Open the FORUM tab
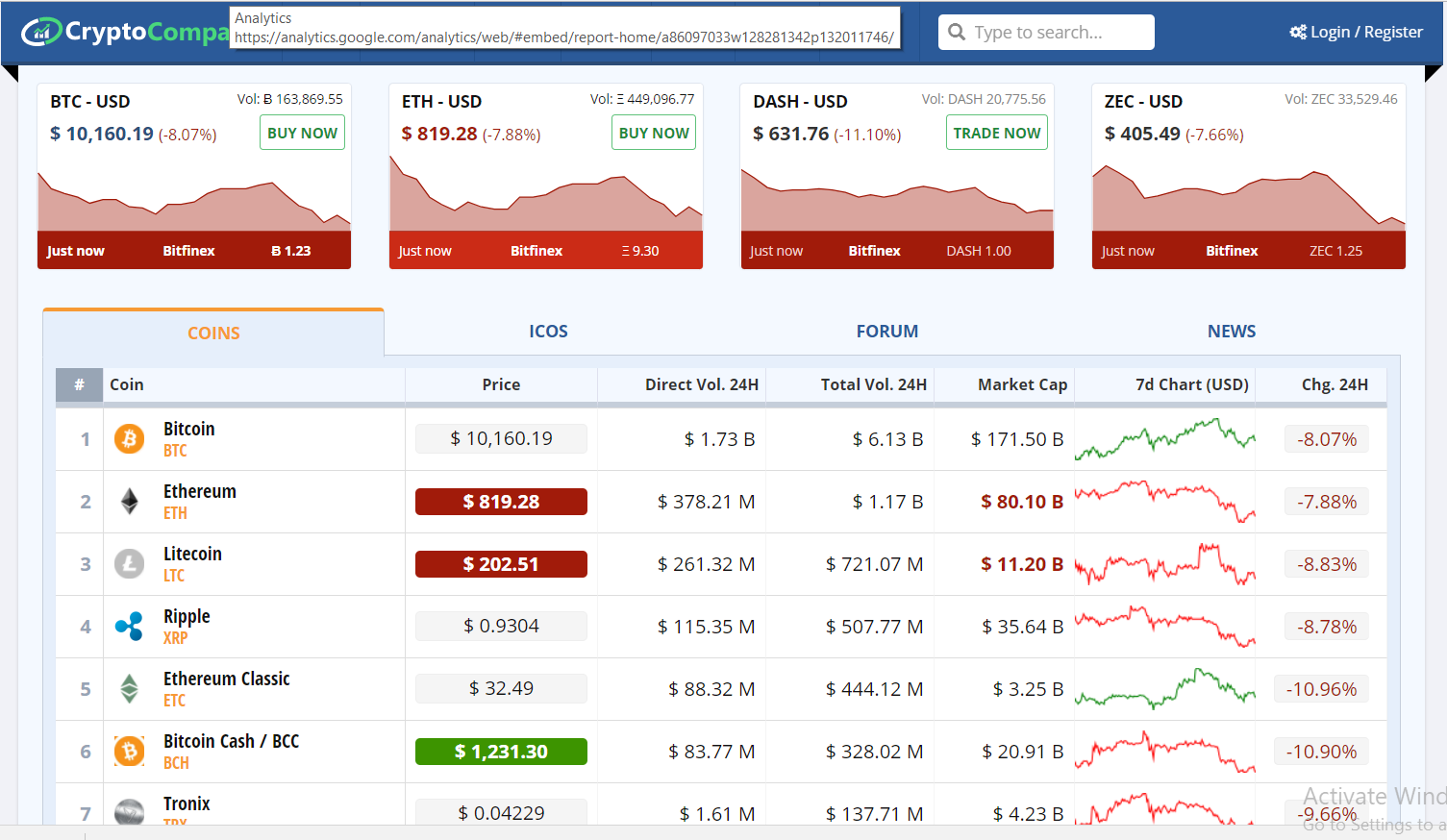 click(886, 332)
